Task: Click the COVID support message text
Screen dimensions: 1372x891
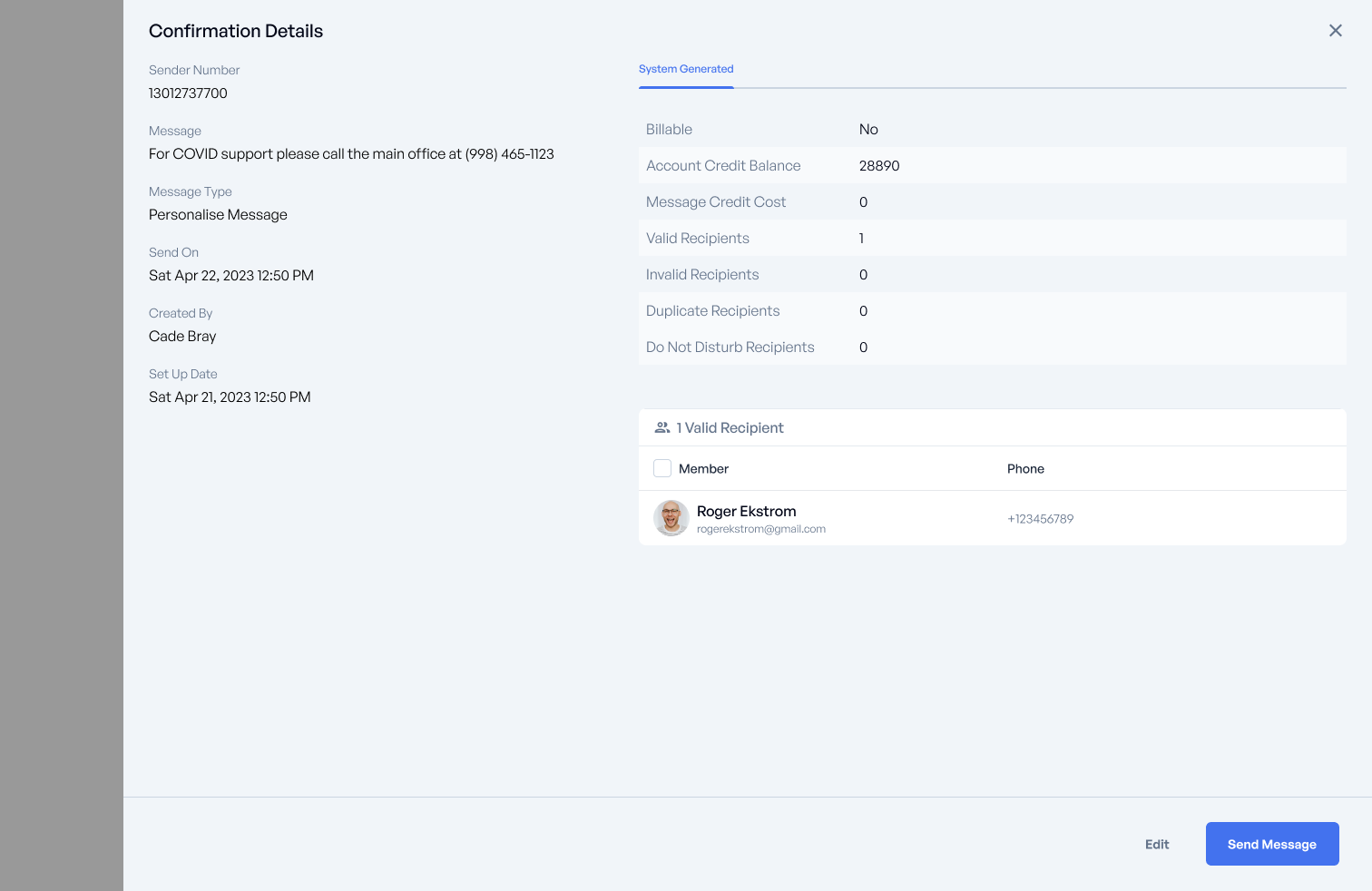Action: click(351, 153)
